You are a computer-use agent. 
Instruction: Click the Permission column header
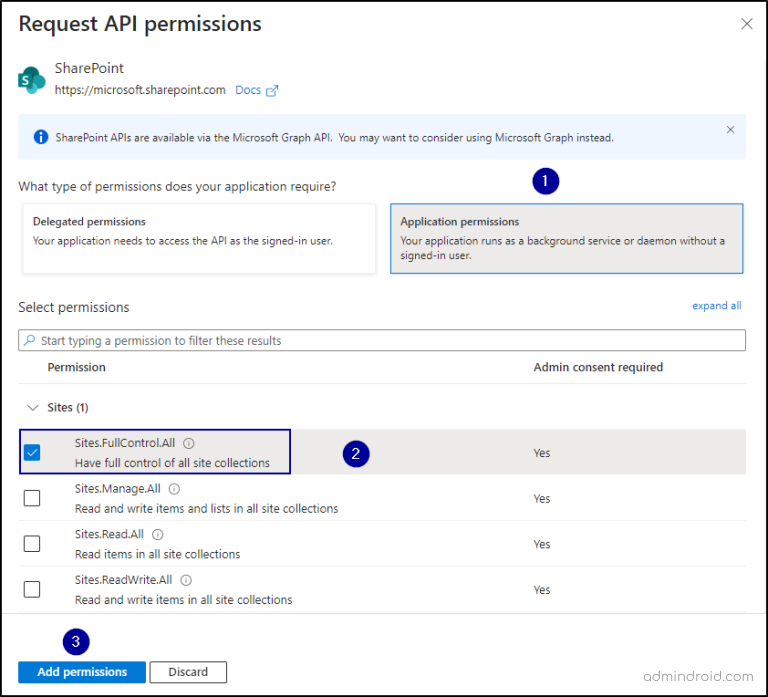76,367
